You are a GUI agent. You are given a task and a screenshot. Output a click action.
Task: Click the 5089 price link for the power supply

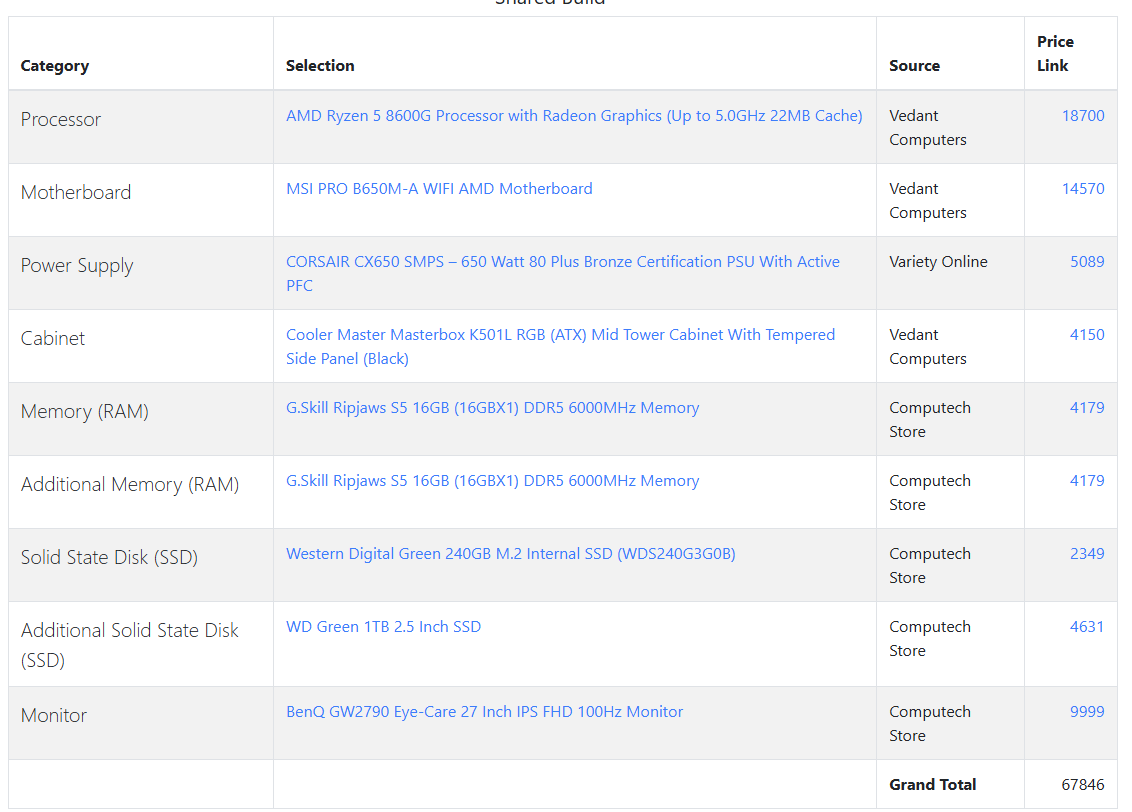1087,261
